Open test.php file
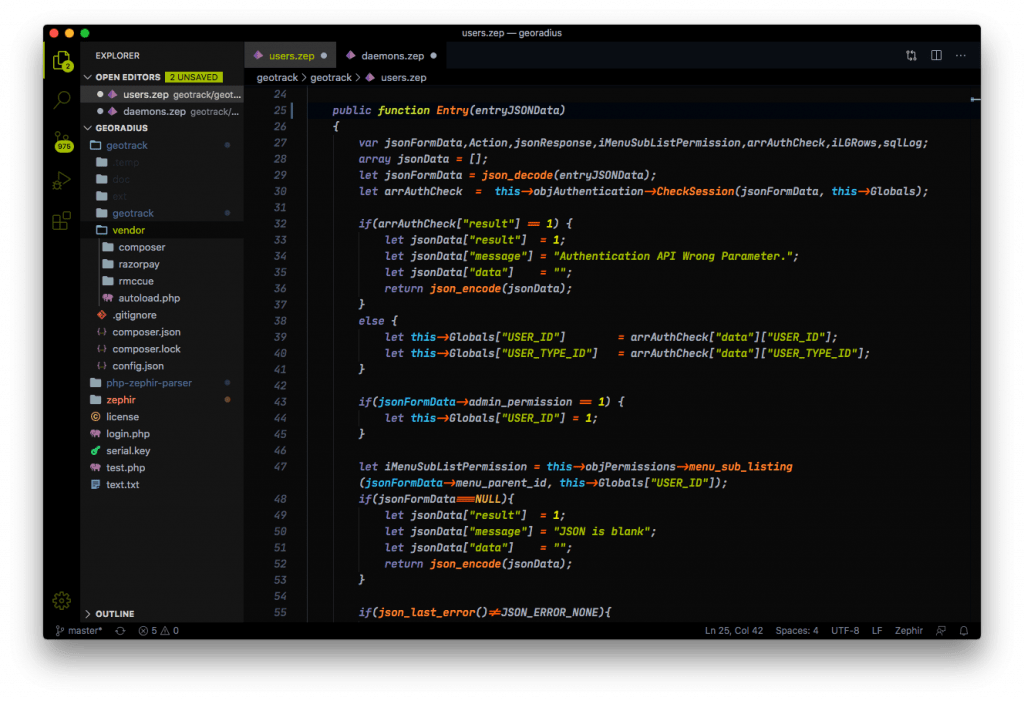 (x=162, y=468)
